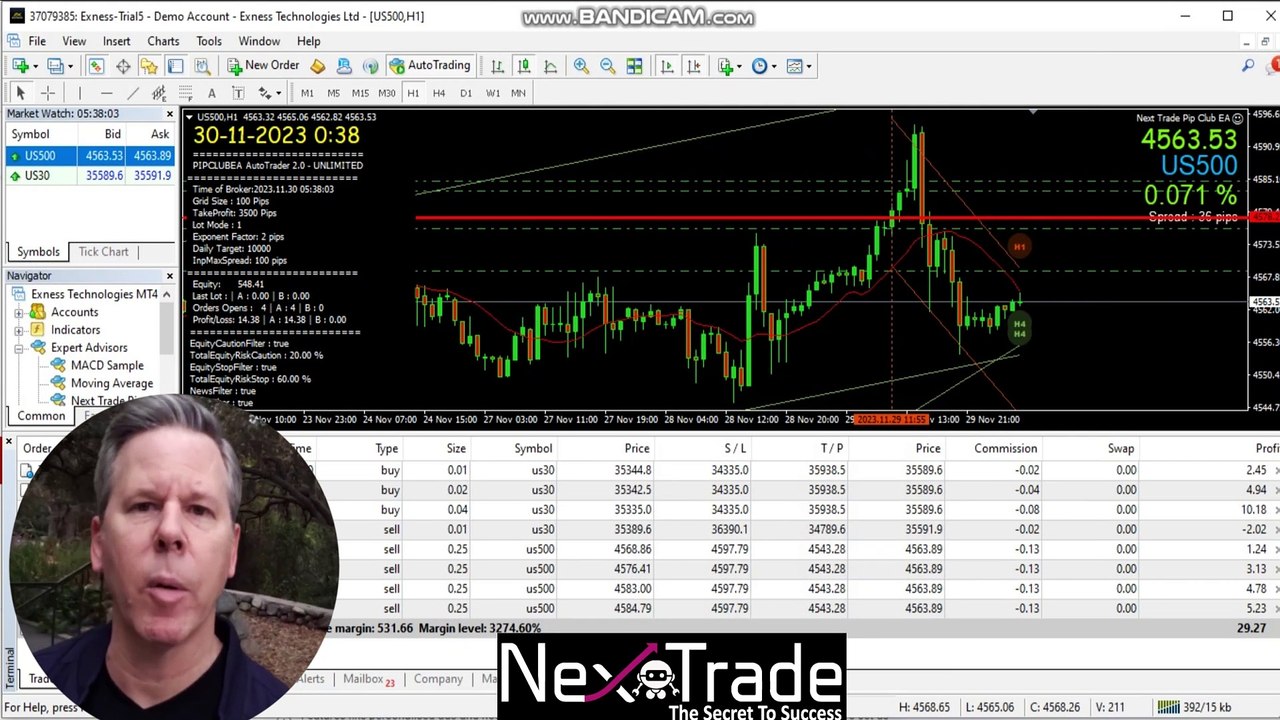The width and height of the screenshot is (1280, 720).
Task: Select Moving Average expert advisor
Action: [x=112, y=384]
